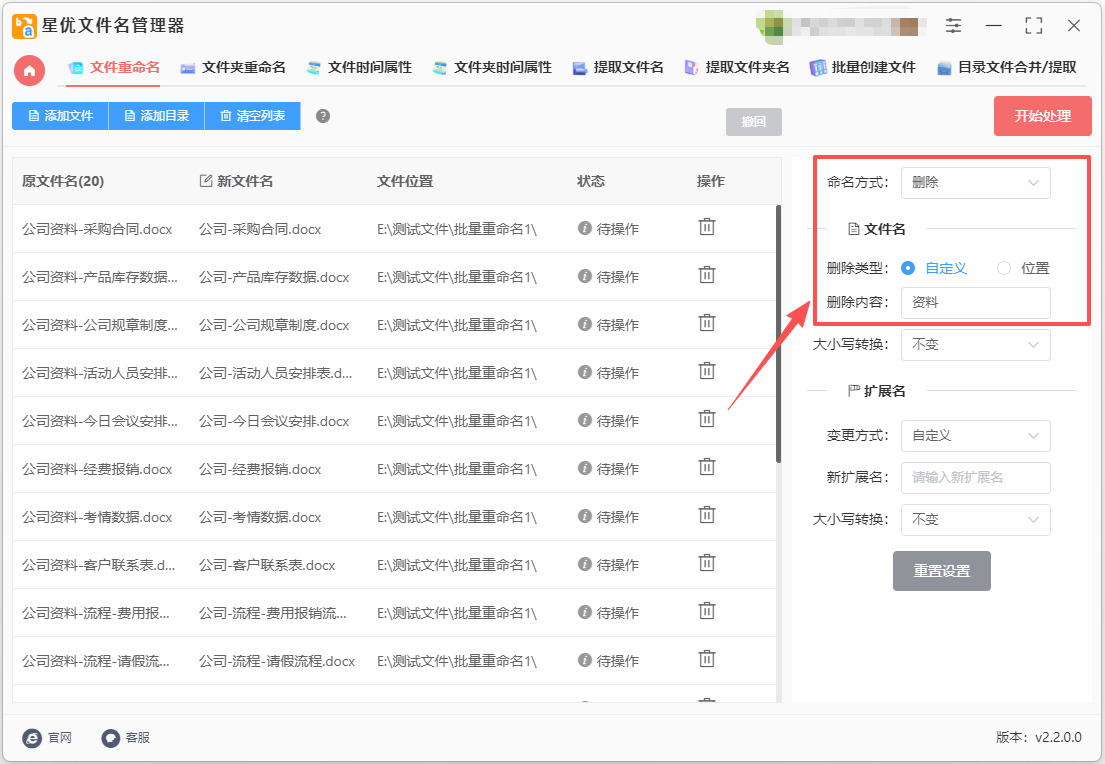Open the settings sliders icon in title bar
This screenshot has height=764, width=1105.
[954, 26]
